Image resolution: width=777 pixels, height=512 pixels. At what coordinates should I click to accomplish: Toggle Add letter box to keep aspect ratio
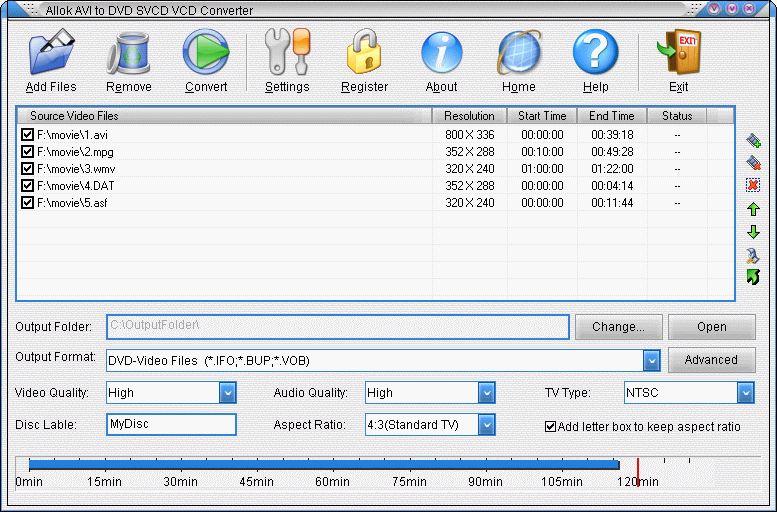coord(550,427)
